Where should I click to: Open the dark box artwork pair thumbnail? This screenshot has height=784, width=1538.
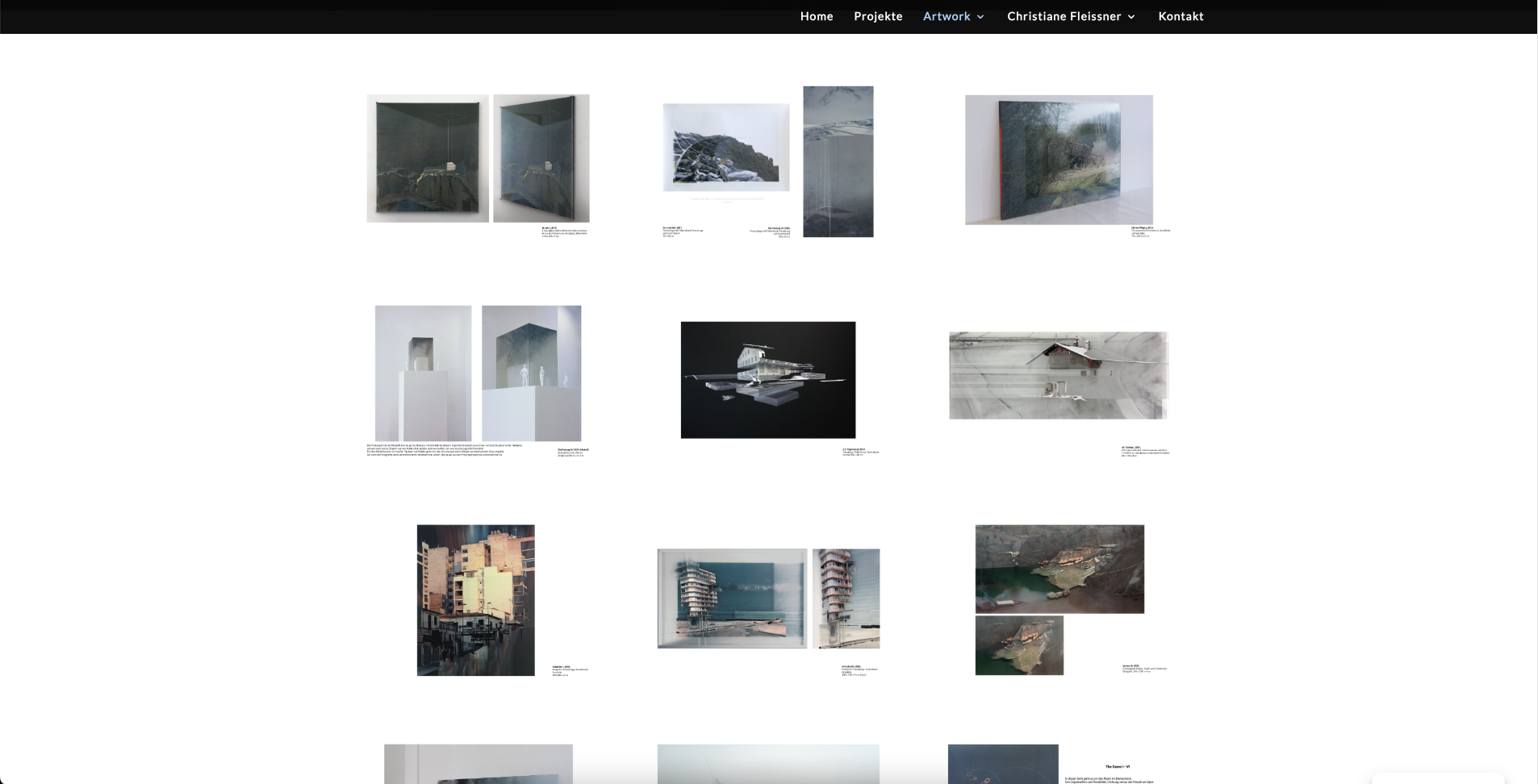(478, 158)
